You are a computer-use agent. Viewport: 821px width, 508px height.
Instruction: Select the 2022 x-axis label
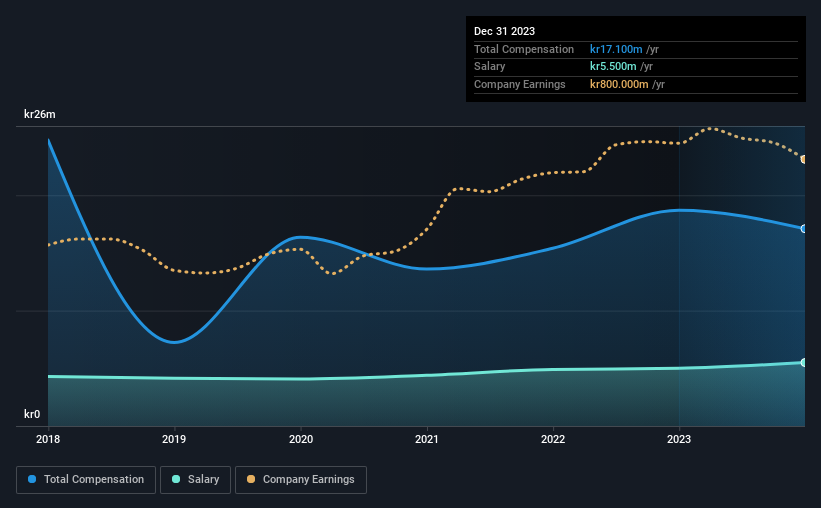coord(553,439)
